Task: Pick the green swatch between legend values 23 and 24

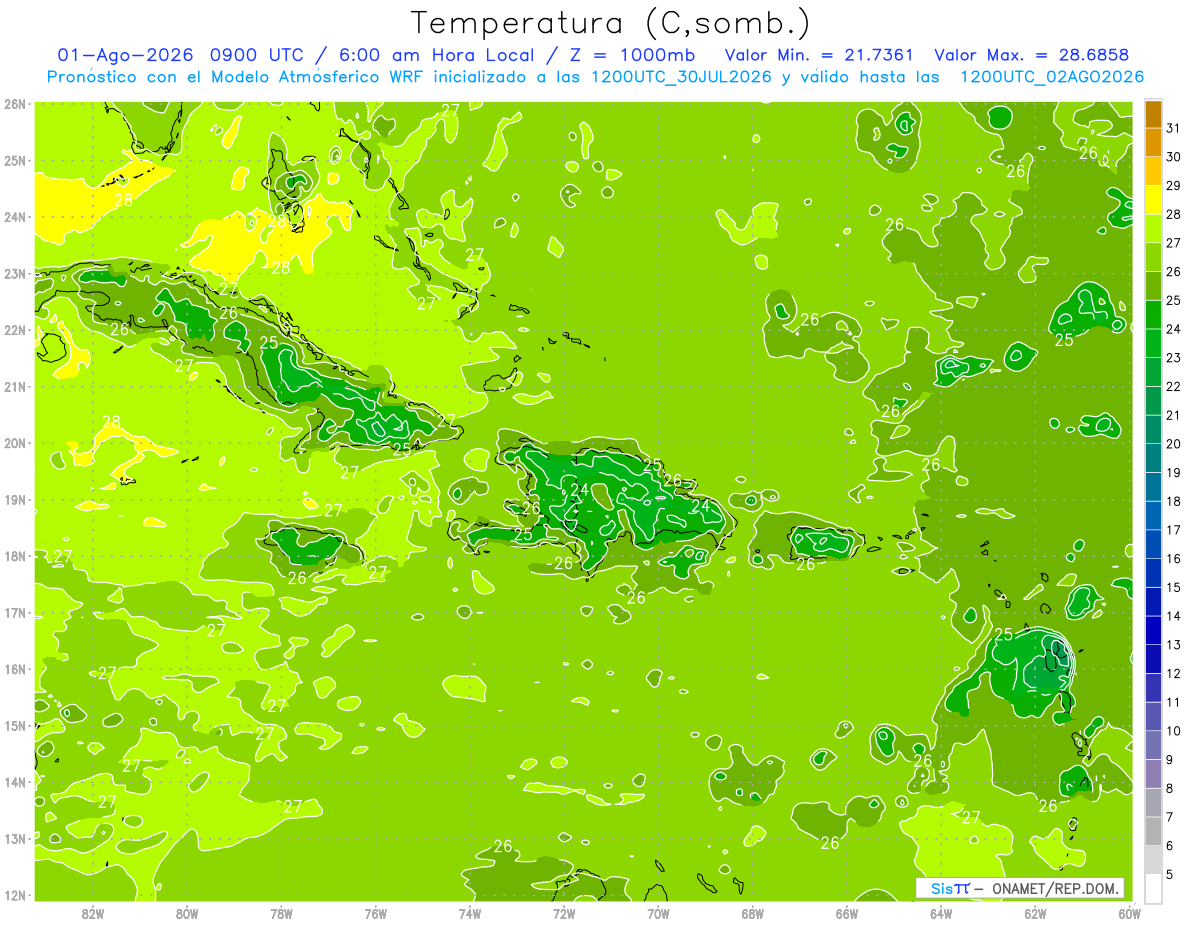Action: pos(1154,343)
